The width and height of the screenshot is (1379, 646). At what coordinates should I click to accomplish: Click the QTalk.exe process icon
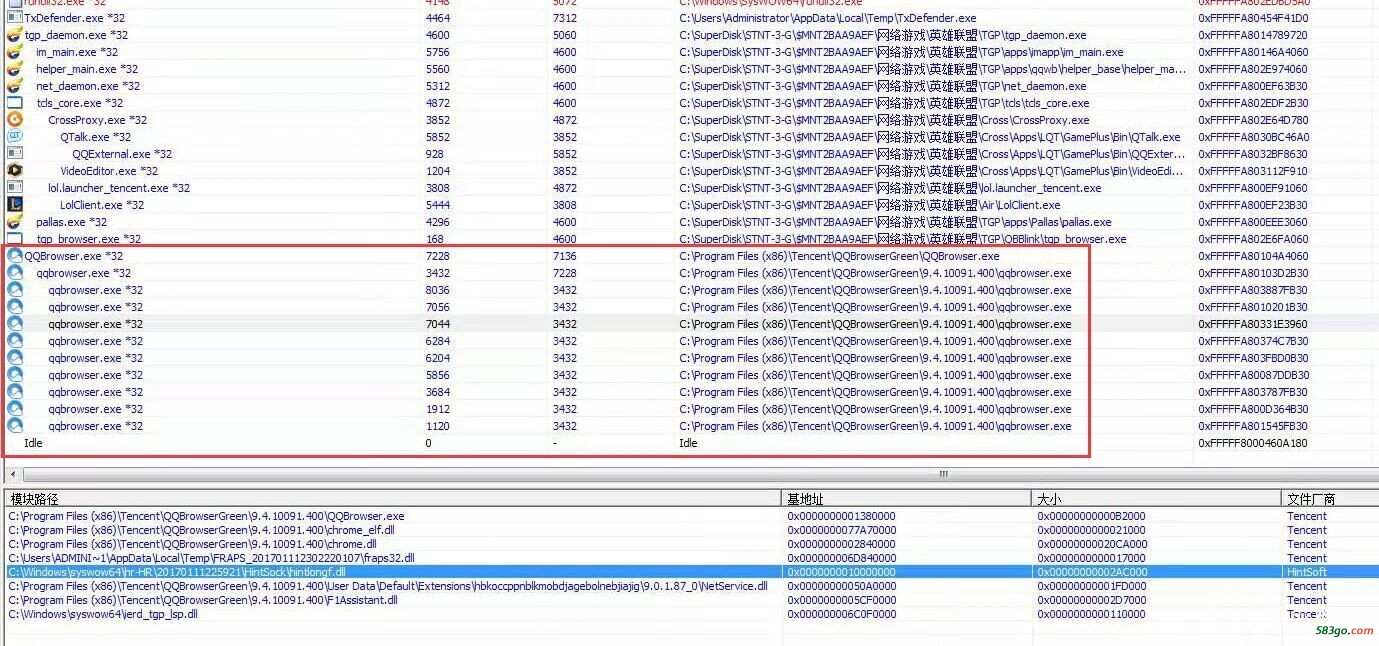tap(14, 137)
